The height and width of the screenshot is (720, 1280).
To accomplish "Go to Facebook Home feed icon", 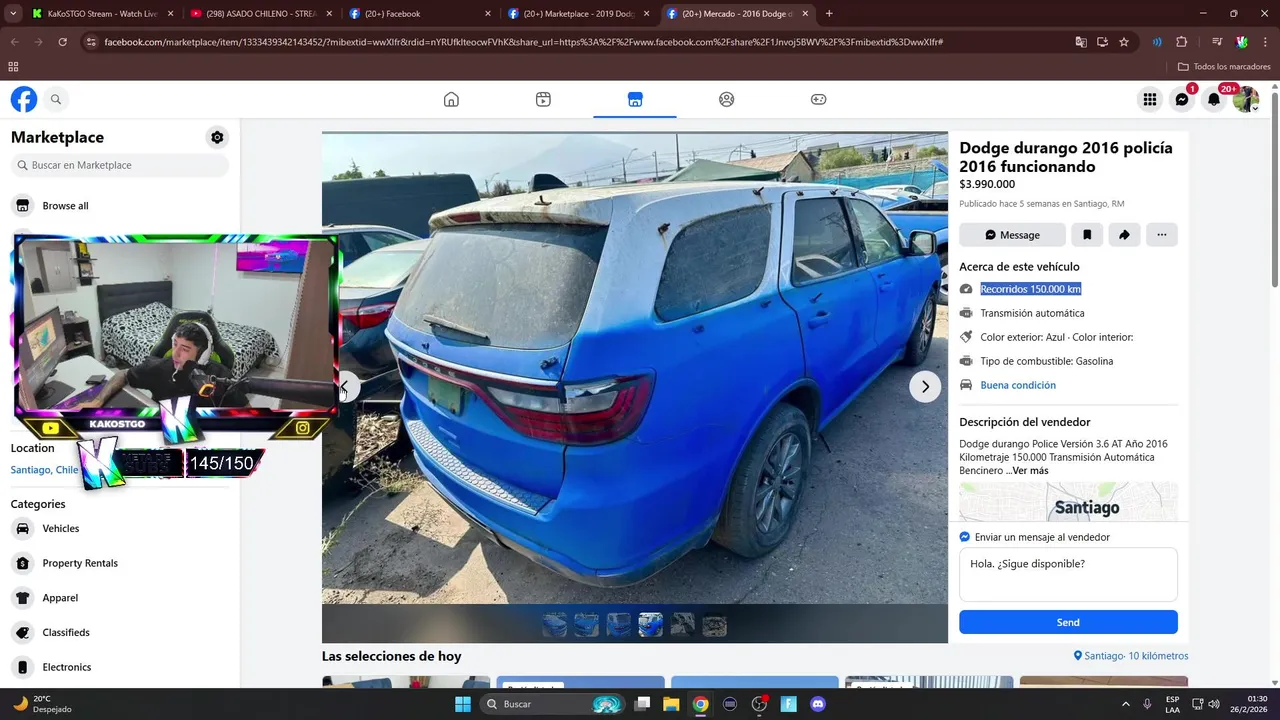I will (x=451, y=99).
